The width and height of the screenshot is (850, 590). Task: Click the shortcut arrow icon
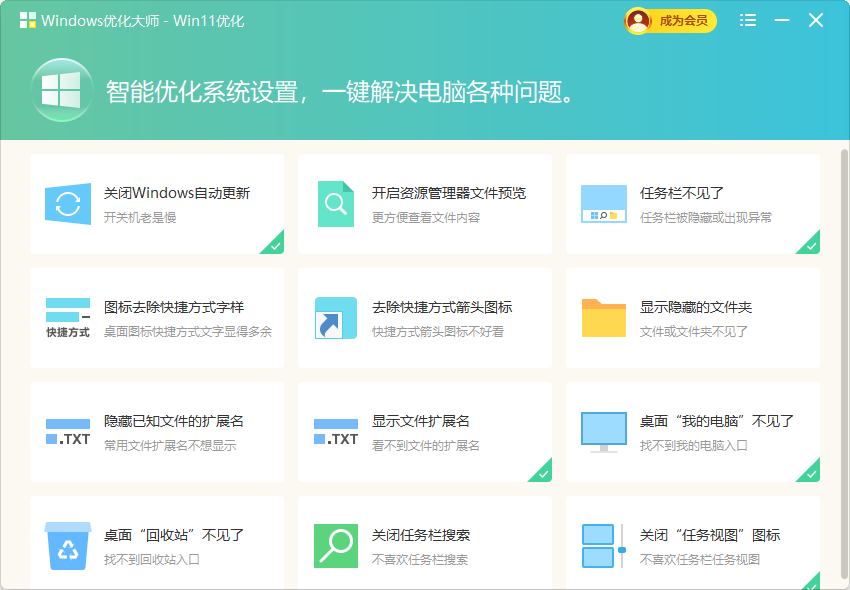pos(336,318)
